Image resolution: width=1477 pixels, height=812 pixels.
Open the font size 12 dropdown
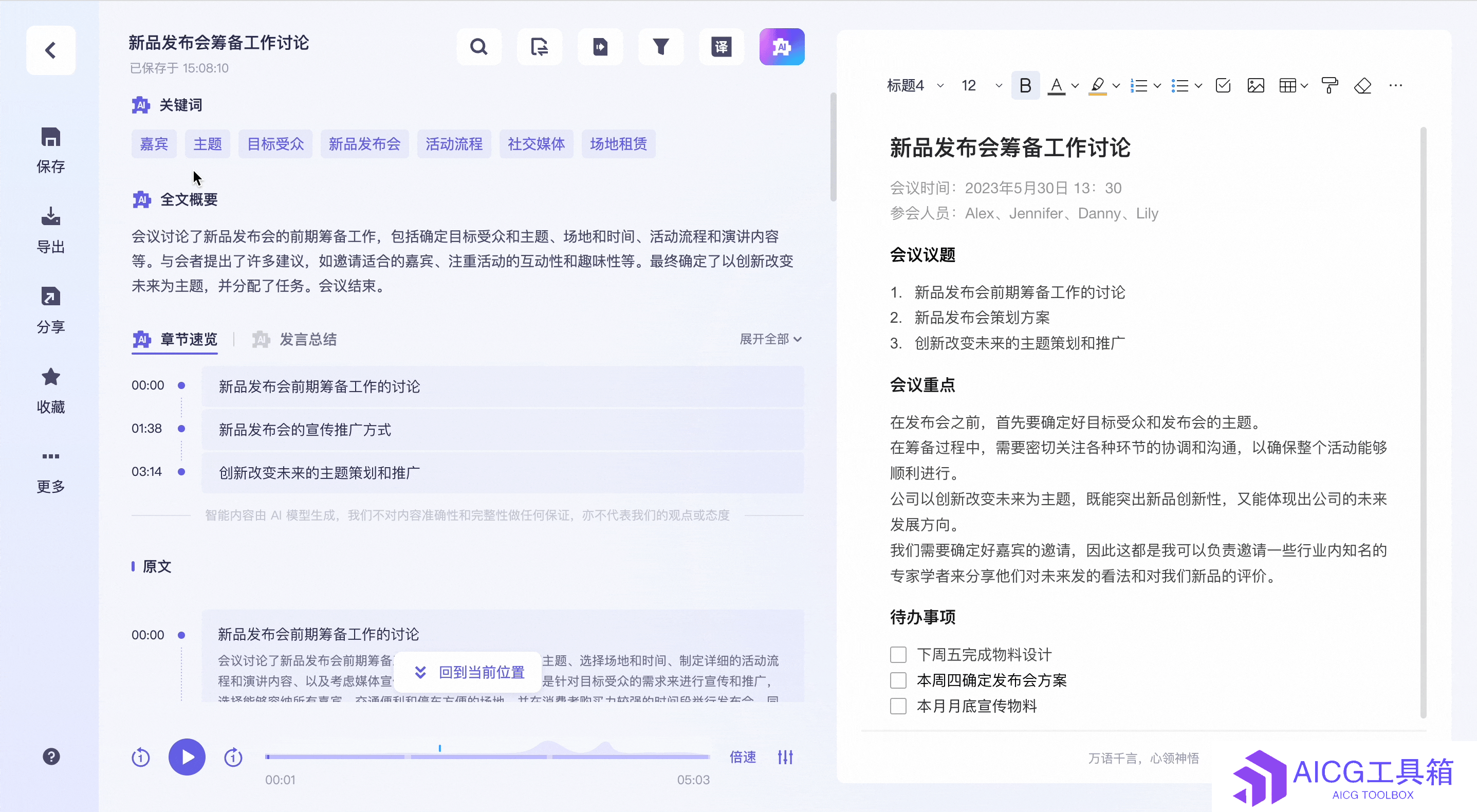pyautogui.click(x=981, y=86)
